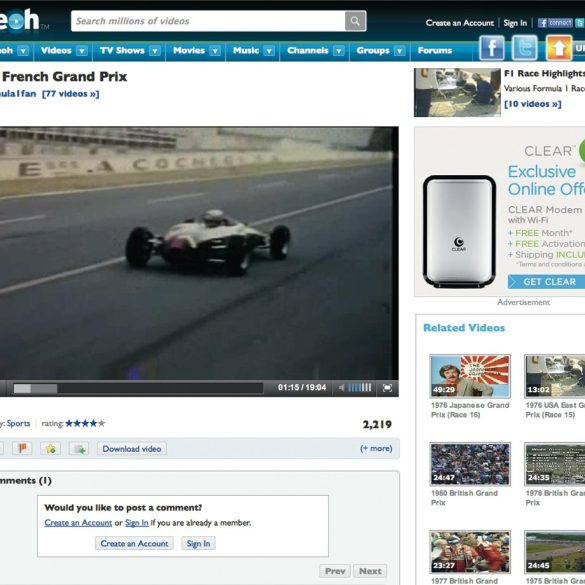
Task: Click the Next comments button
Action: pyautogui.click(x=370, y=571)
